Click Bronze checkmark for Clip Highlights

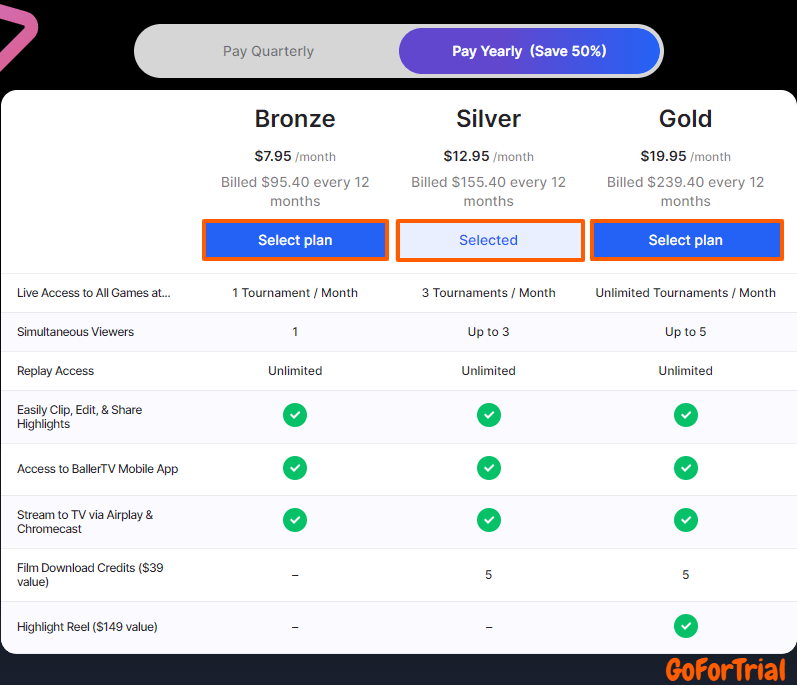[295, 415]
